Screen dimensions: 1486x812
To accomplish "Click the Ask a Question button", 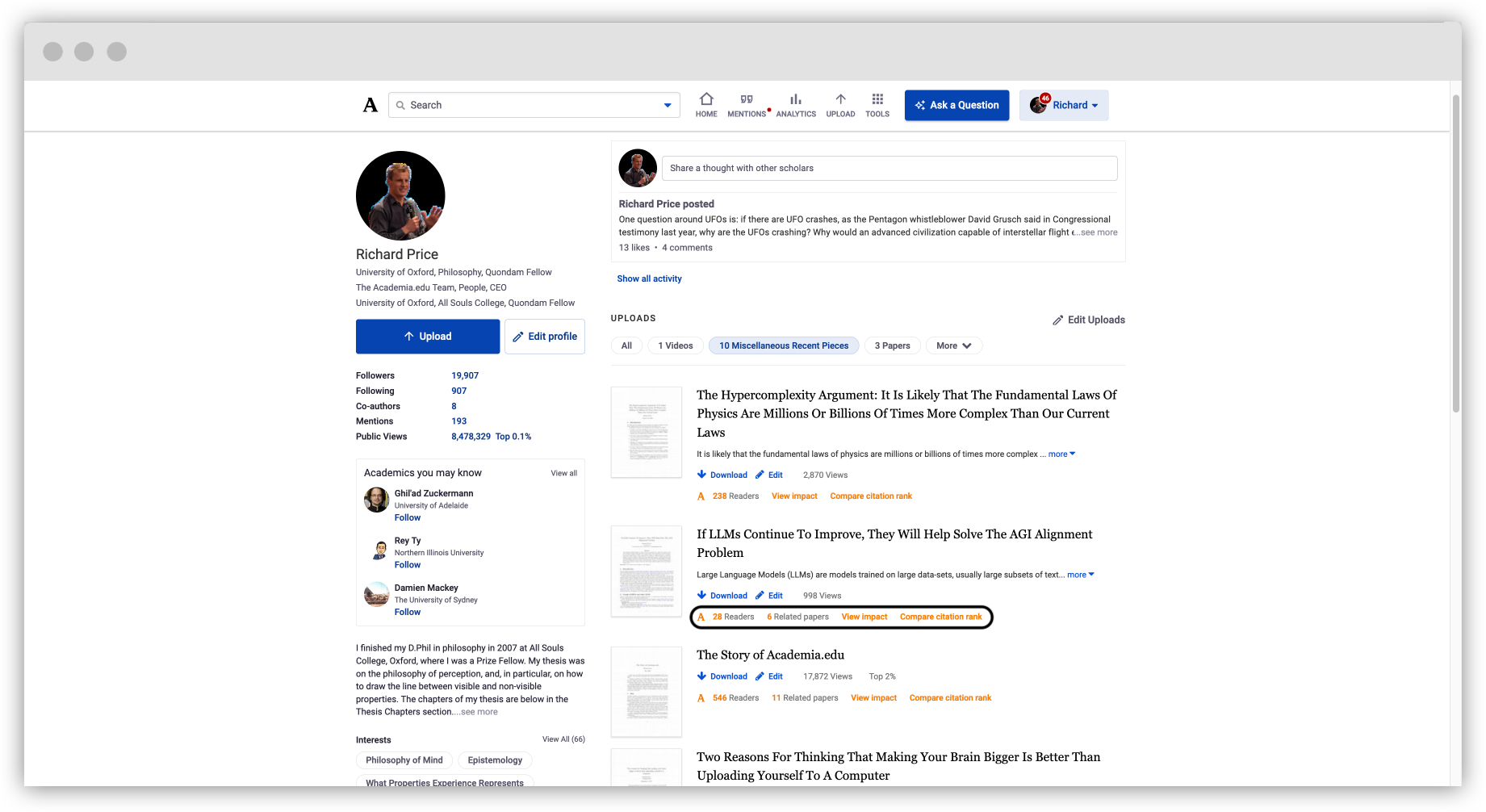I will (x=956, y=106).
